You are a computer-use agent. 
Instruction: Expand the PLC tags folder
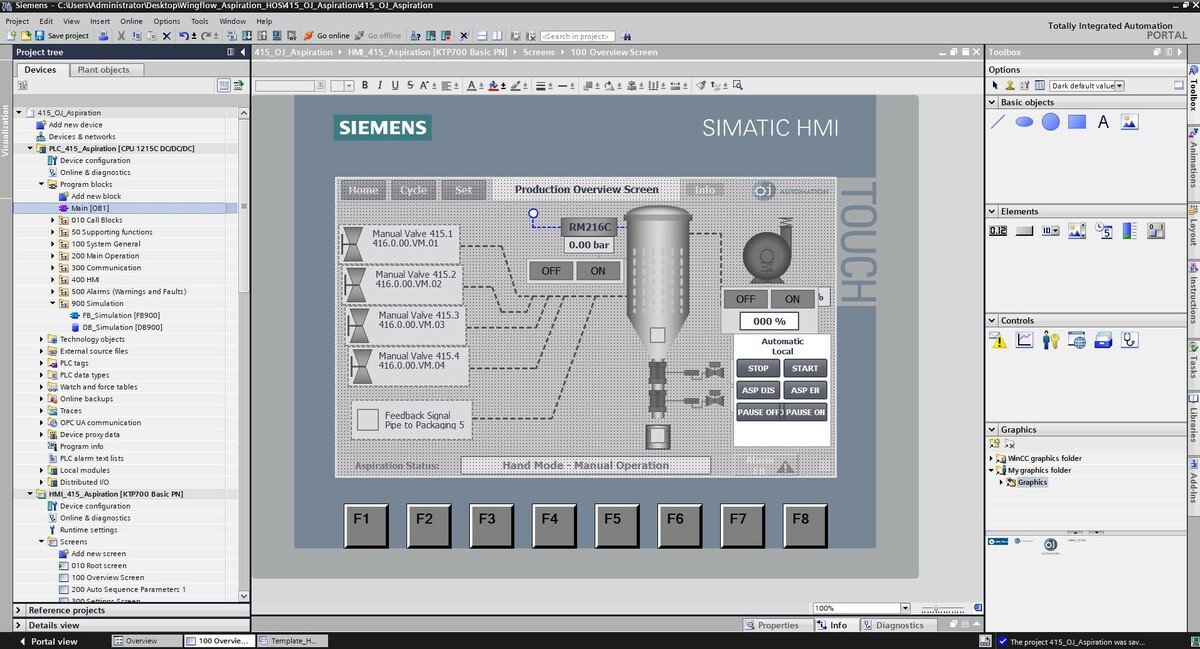click(x=42, y=363)
